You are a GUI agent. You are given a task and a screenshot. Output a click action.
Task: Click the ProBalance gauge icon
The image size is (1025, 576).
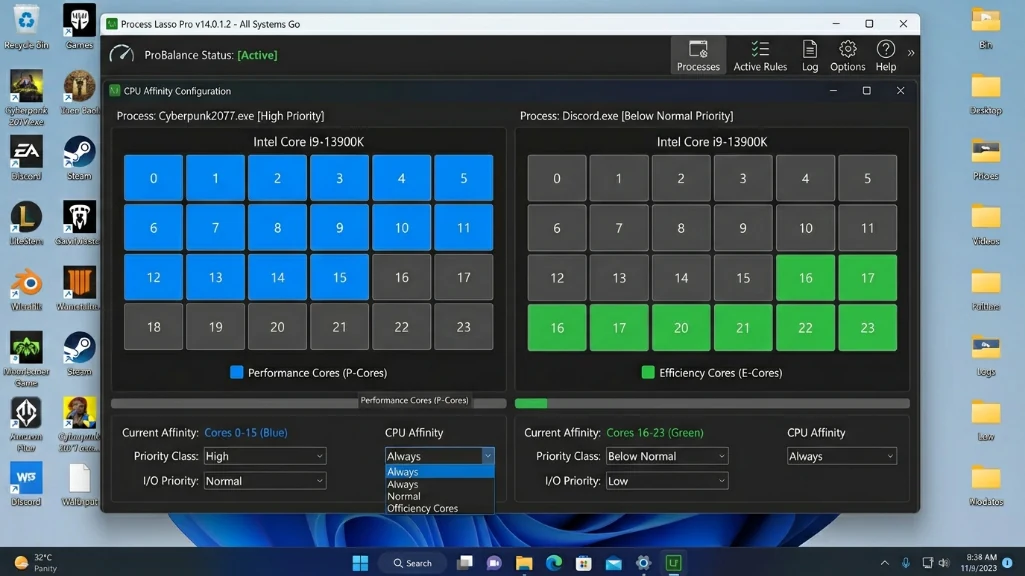122,54
